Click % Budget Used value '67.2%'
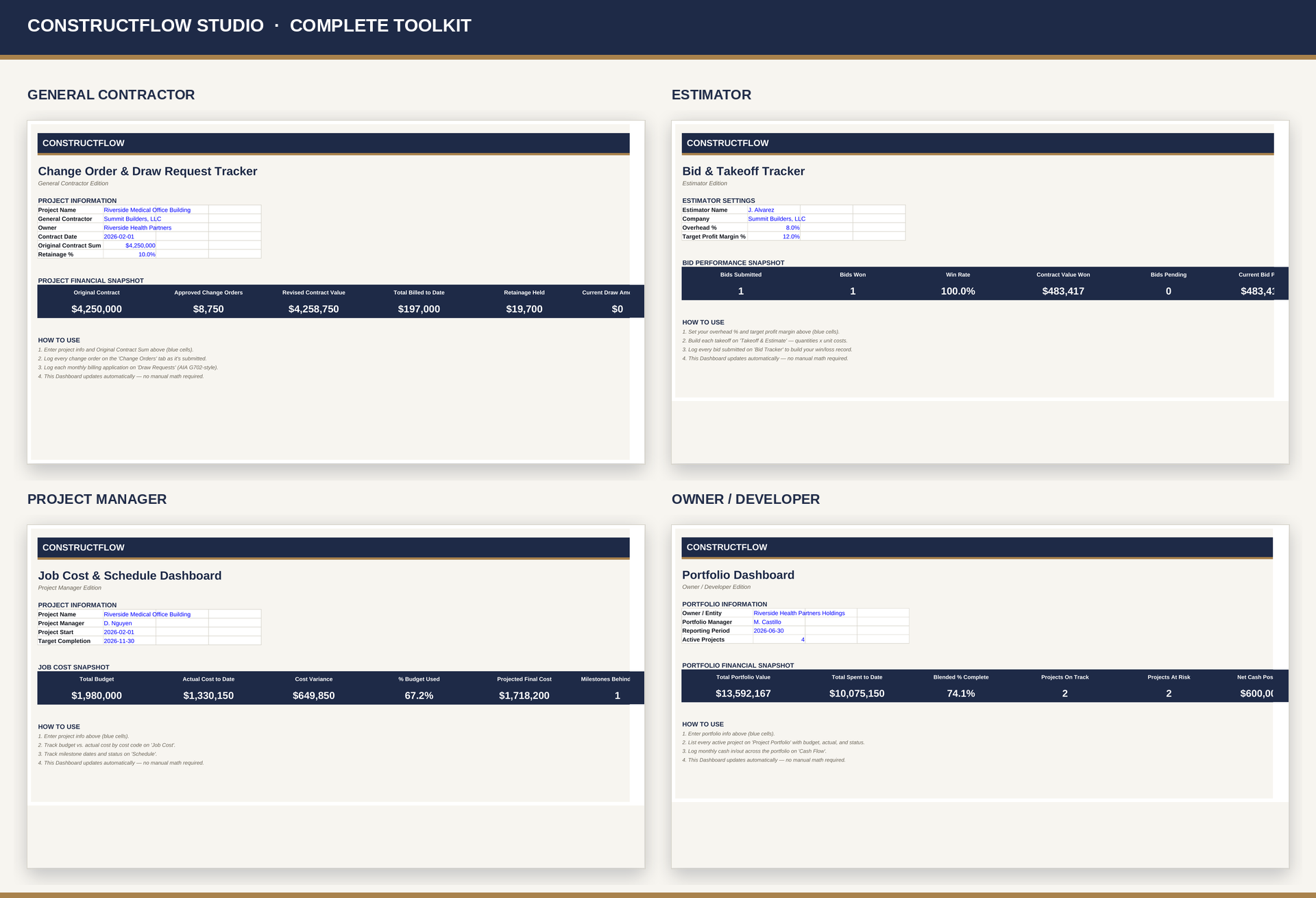 pyautogui.click(x=419, y=696)
